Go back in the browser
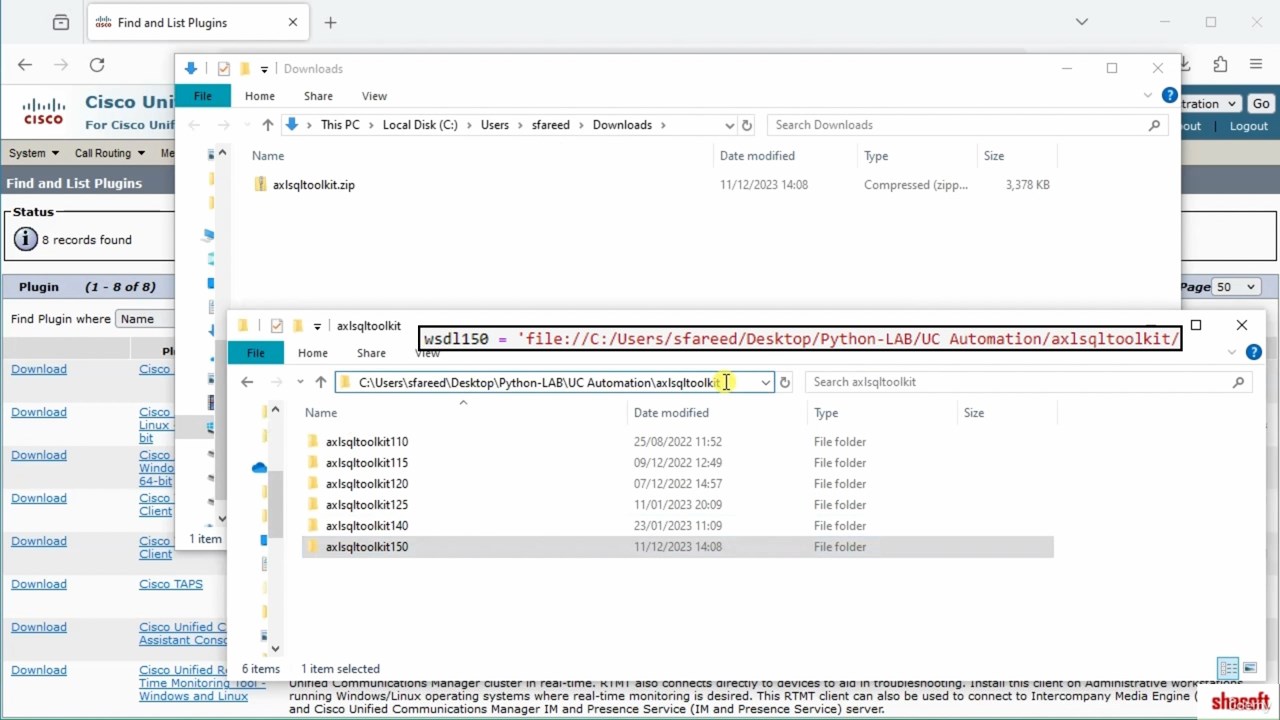1280x720 pixels. (x=25, y=65)
